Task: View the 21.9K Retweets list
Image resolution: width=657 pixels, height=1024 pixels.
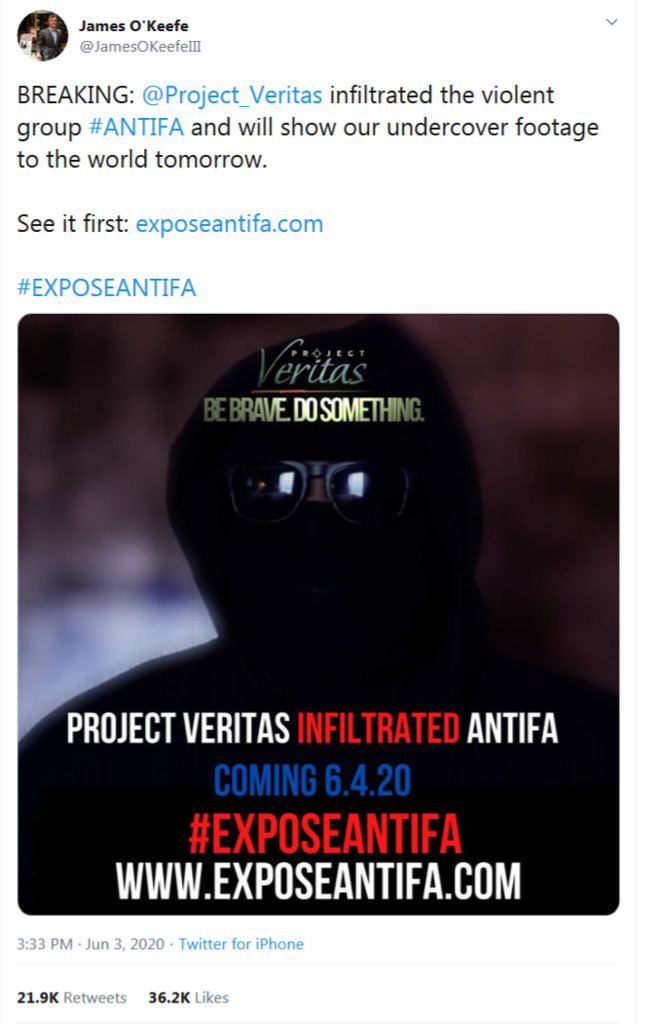Action: click(x=72, y=998)
